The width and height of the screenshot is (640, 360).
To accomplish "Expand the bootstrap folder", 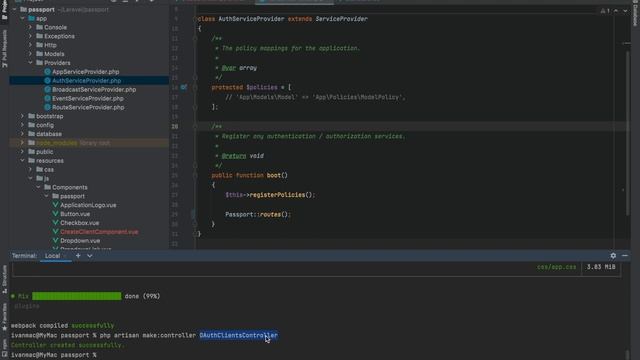I will (x=23, y=116).
